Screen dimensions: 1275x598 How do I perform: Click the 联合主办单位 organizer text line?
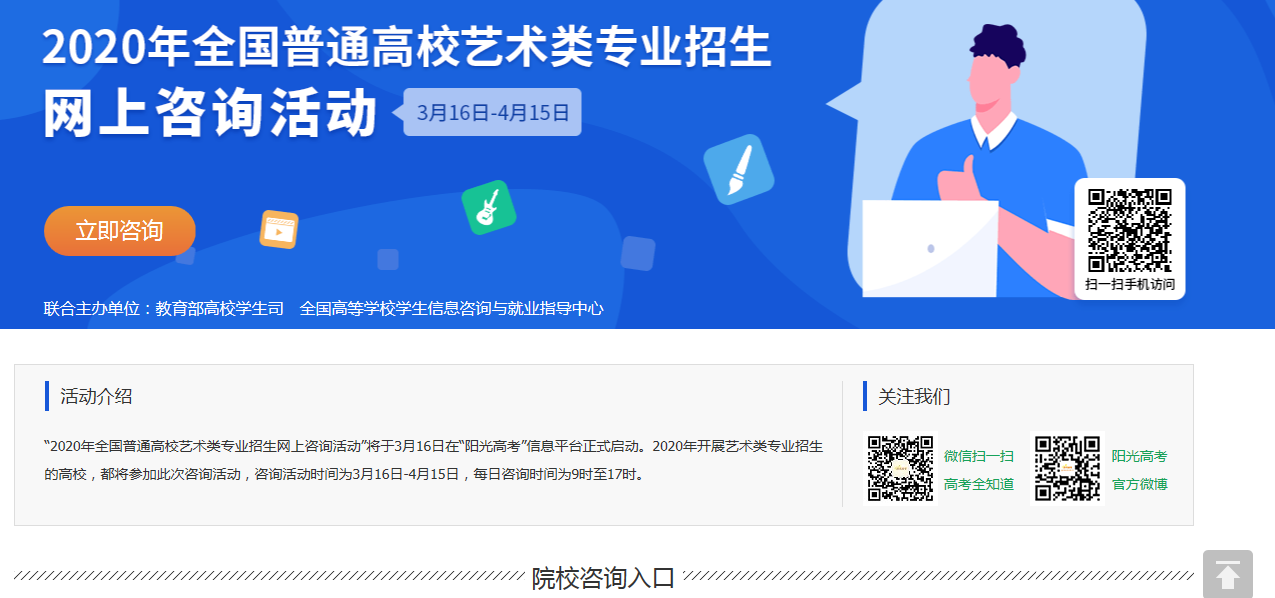coord(323,308)
